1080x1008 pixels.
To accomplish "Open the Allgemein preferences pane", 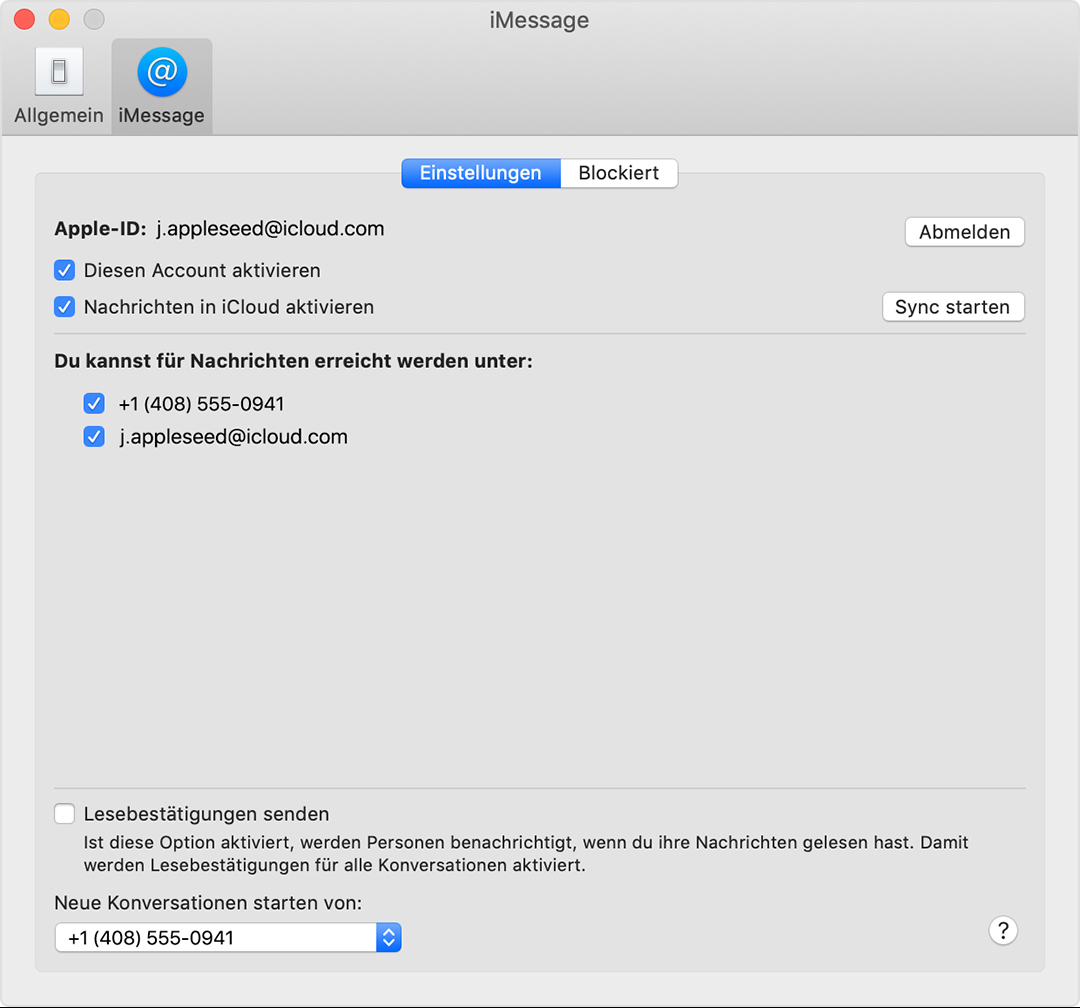I will (59, 86).
